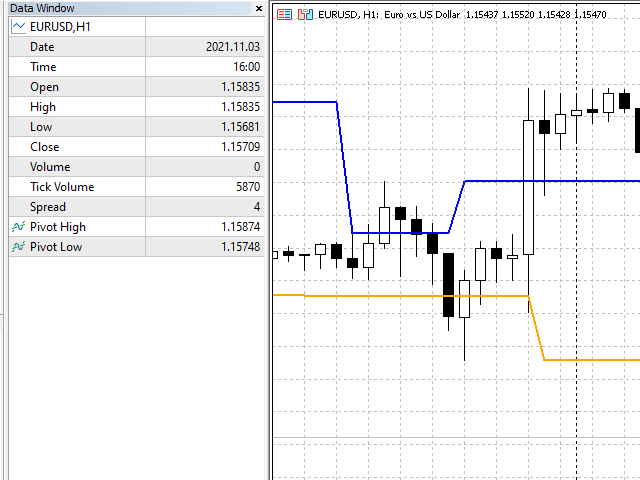Click the High value 1.15835
Screen dimensions: 640x480
click(240, 107)
